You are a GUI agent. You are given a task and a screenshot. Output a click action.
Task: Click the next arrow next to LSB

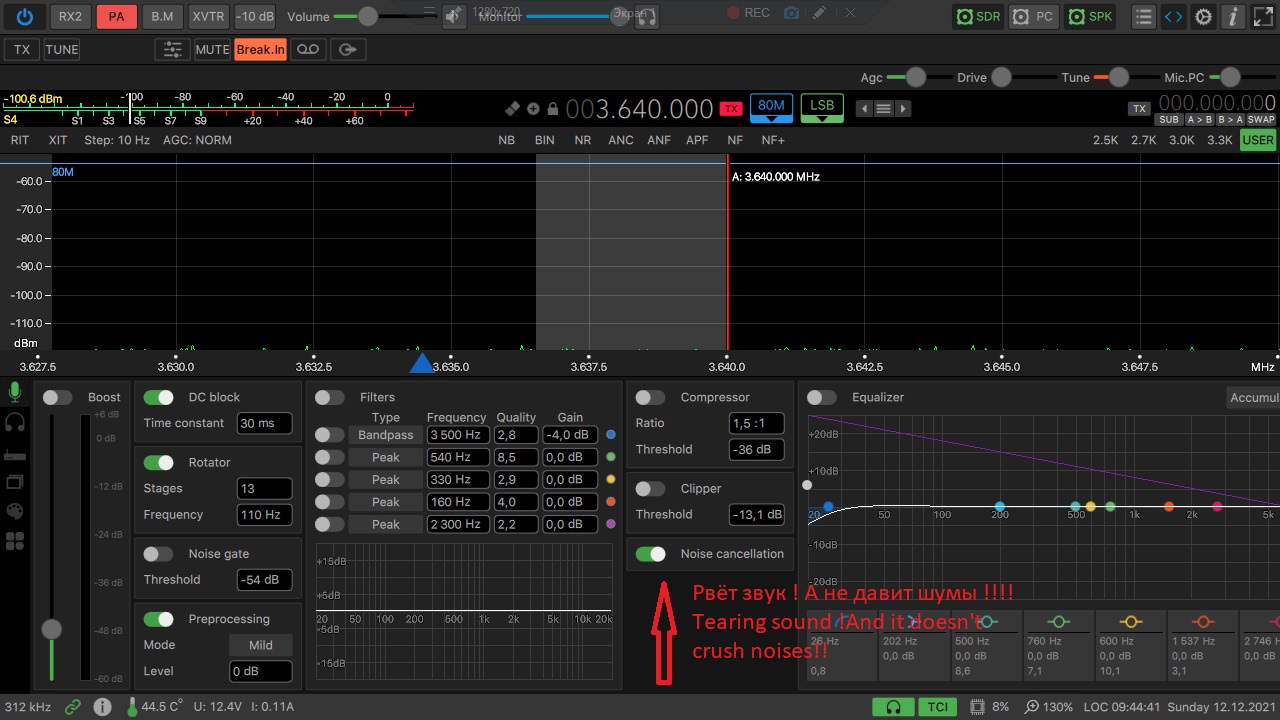click(x=904, y=109)
